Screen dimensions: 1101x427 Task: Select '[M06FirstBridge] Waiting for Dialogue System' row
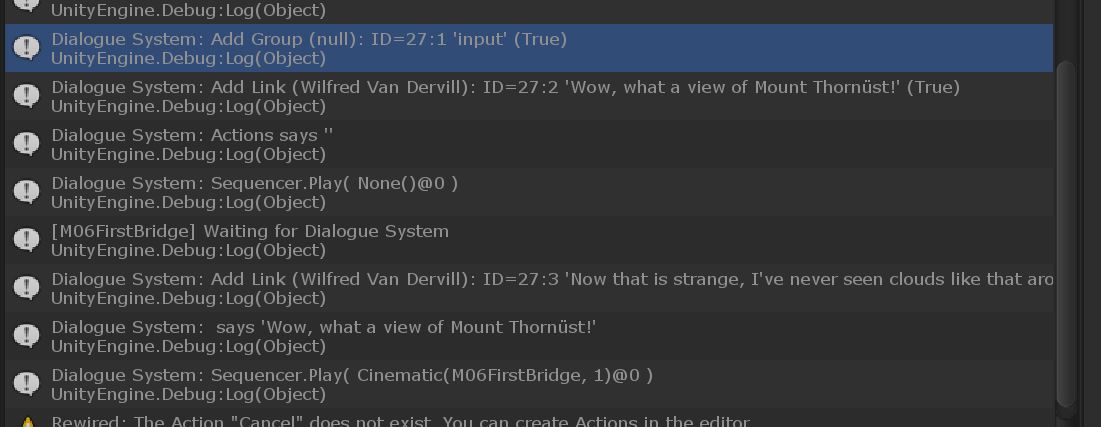529,240
